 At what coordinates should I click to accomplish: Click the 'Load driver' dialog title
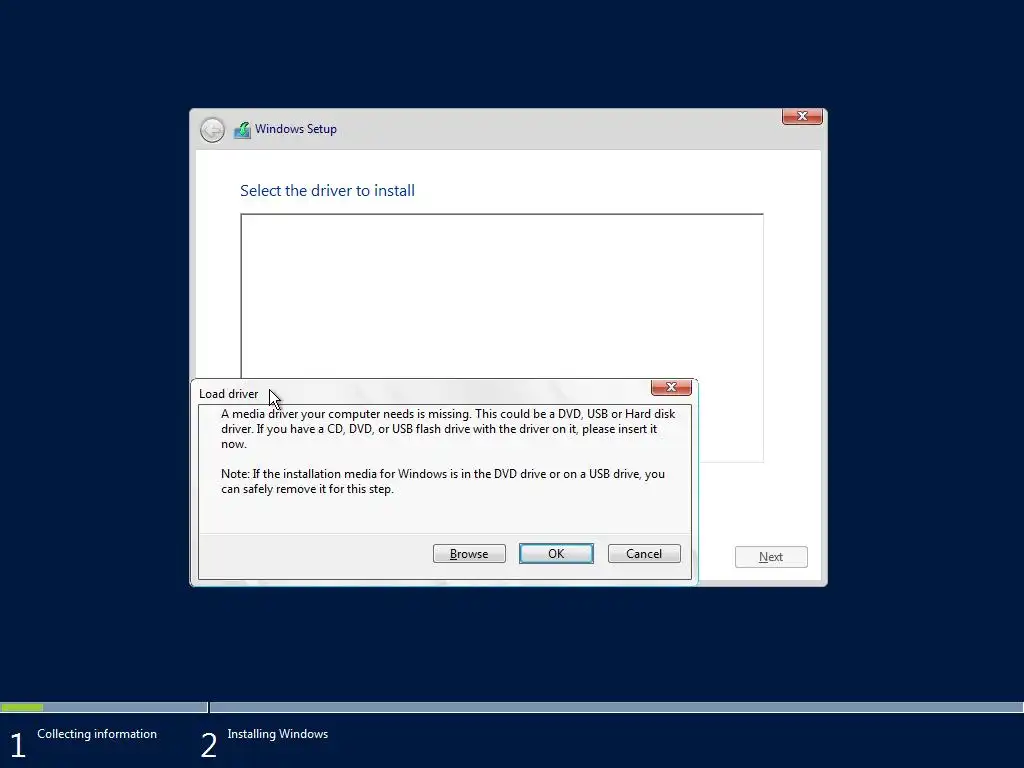229,394
